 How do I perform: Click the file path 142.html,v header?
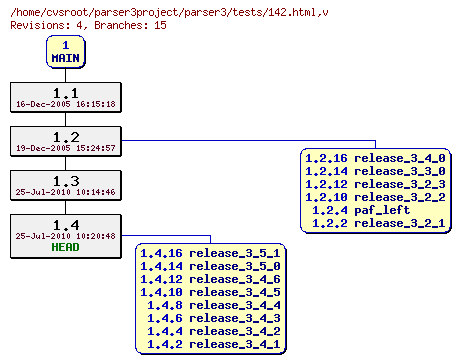tap(169, 13)
